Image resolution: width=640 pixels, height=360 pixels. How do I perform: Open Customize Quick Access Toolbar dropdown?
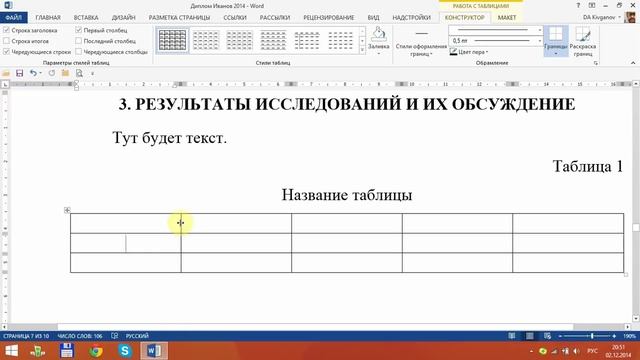pos(92,73)
